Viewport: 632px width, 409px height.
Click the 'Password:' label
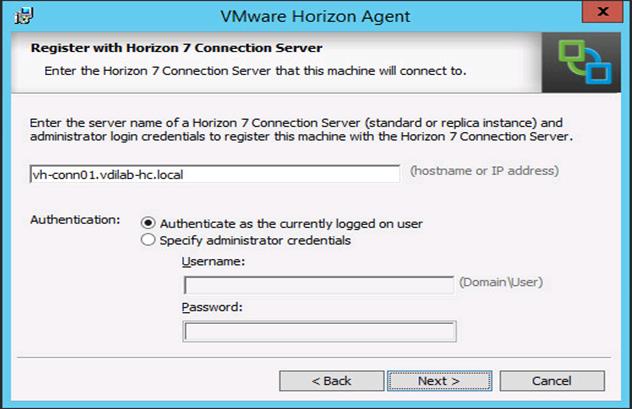[x=212, y=307]
